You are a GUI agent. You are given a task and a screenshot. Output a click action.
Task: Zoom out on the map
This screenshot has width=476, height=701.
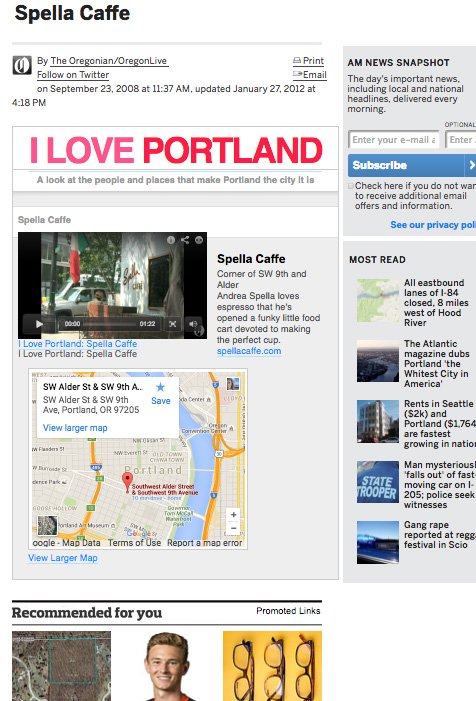233,528
